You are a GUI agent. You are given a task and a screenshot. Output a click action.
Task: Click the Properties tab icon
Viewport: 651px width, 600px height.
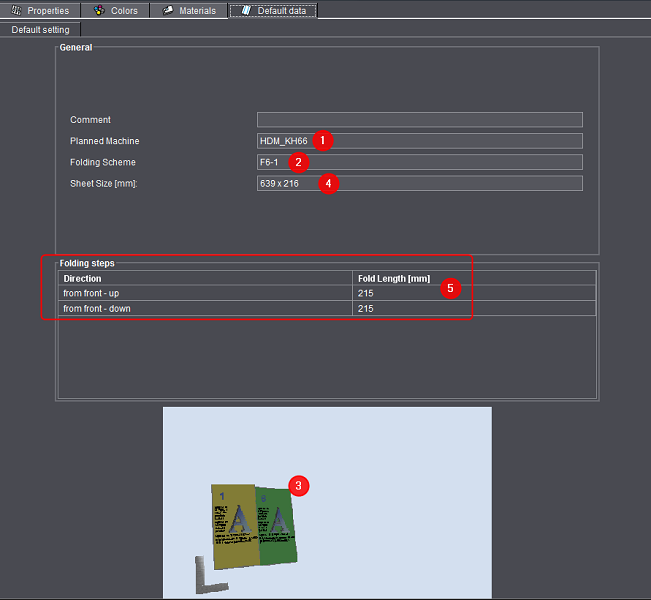[16, 10]
